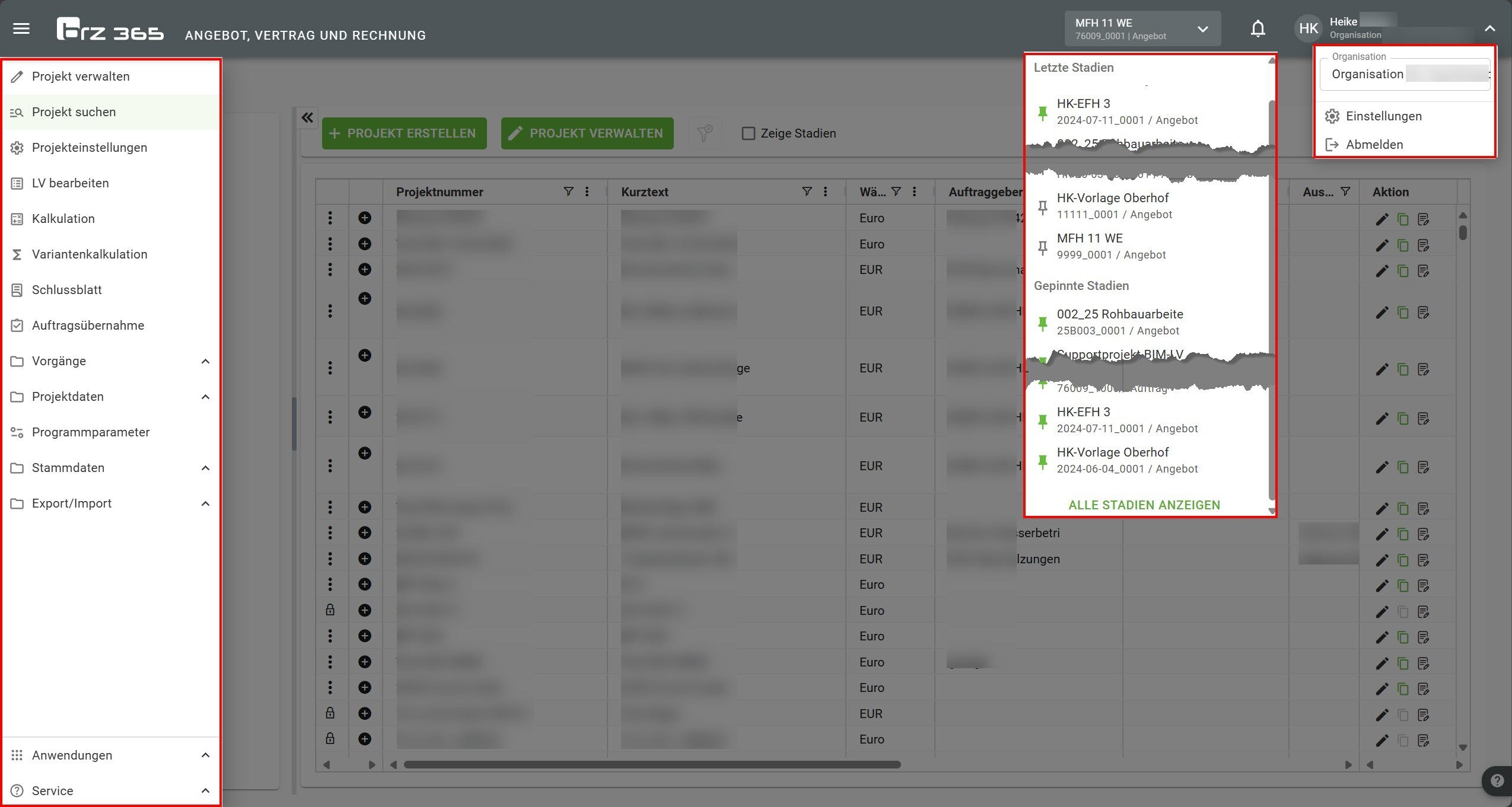This screenshot has height=807, width=1512.
Task: Open Kalkulation in the sidebar
Action: tap(63, 219)
